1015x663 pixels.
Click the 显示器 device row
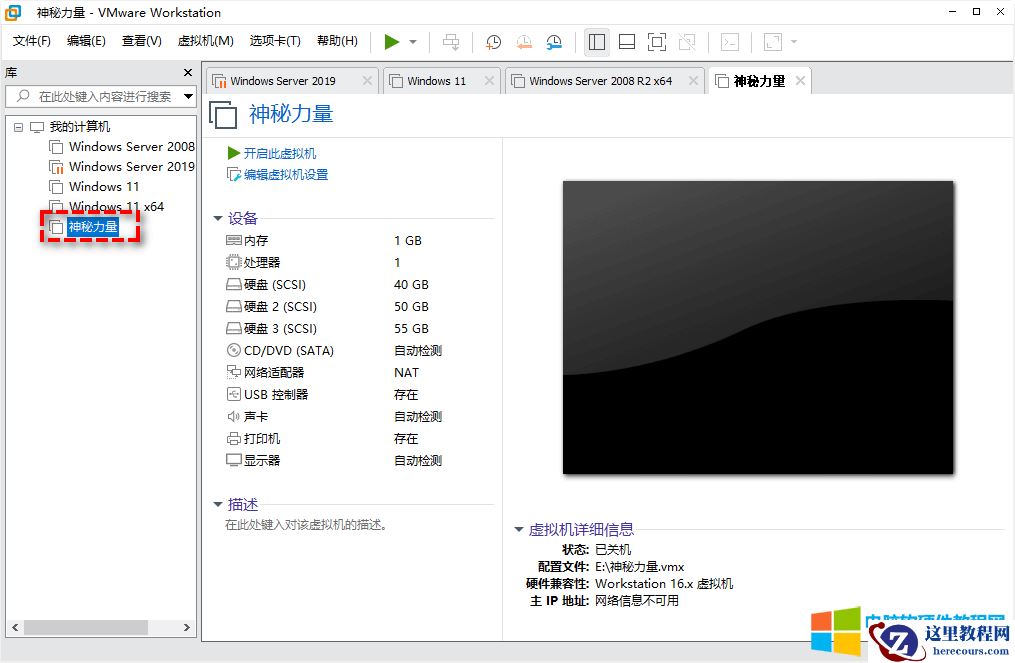334,461
